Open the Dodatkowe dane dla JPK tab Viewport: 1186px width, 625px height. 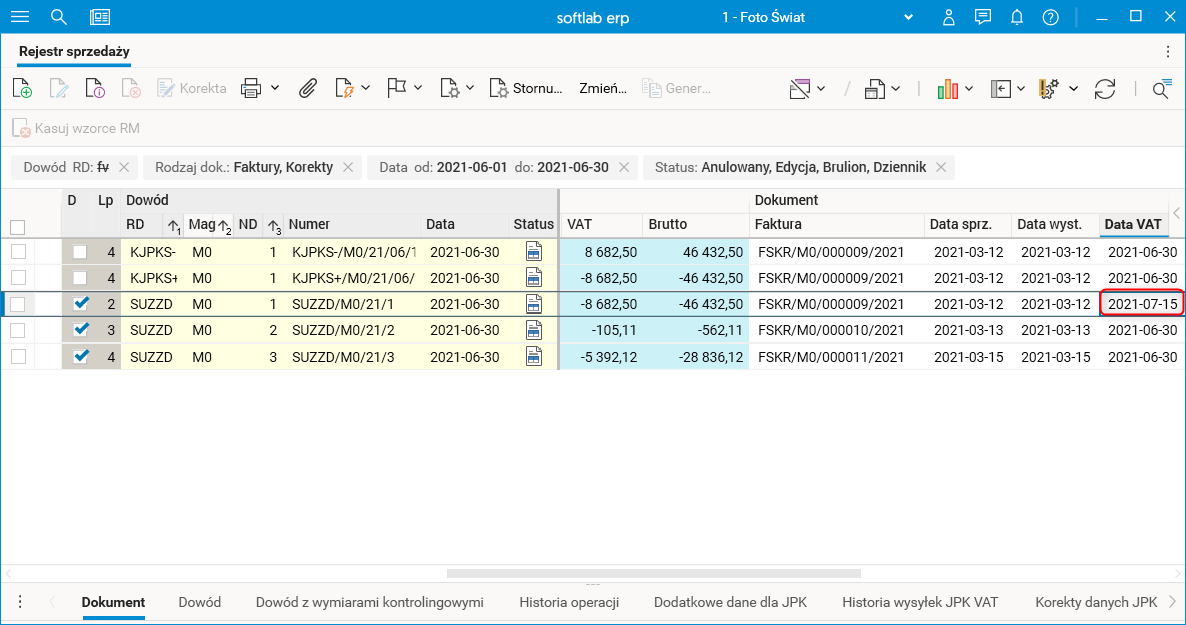tap(730, 602)
